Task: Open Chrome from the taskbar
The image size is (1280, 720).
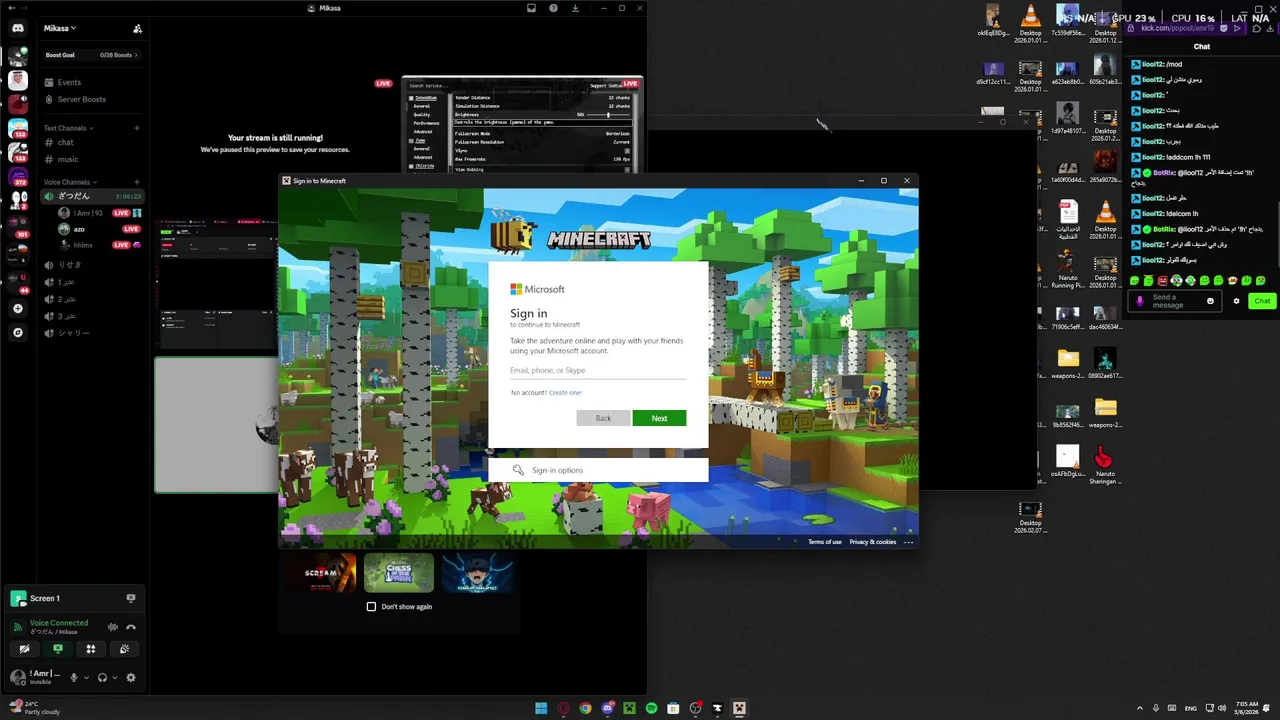Action: (x=585, y=708)
